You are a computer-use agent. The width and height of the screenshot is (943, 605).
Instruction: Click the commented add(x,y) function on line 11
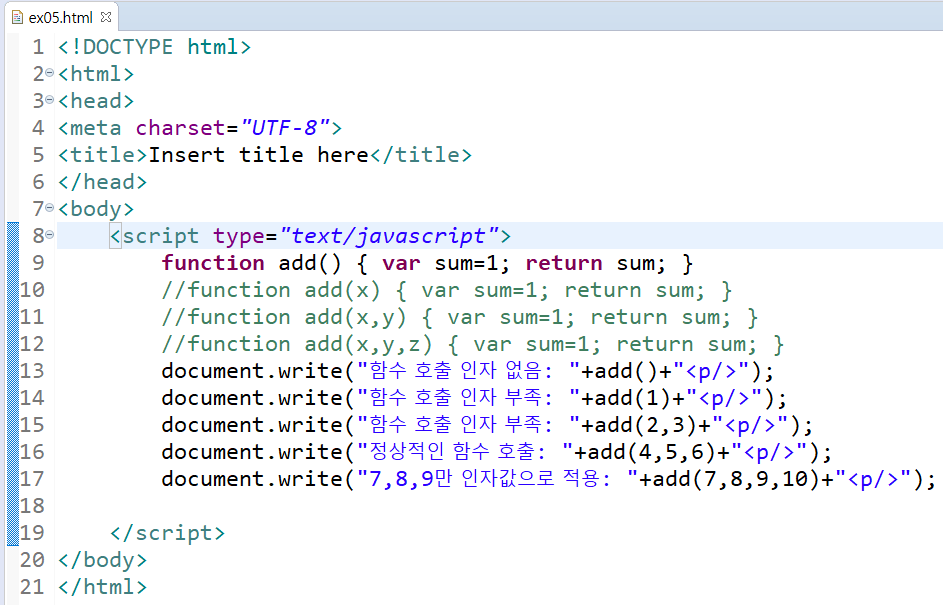460,317
